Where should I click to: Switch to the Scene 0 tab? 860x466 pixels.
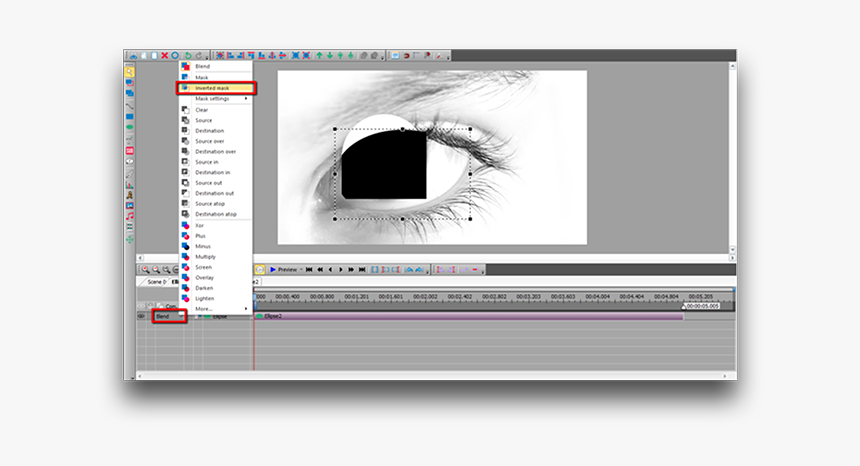(x=157, y=282)
